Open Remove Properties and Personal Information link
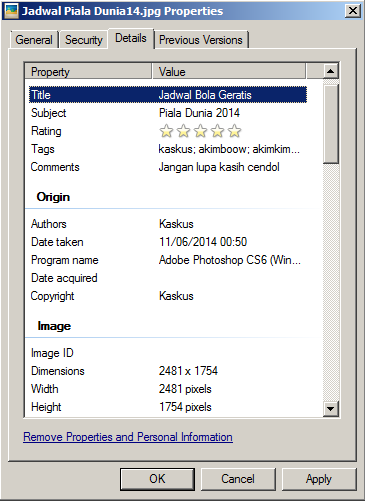Screen dimensions: 365x501 [x=128, y=437]
